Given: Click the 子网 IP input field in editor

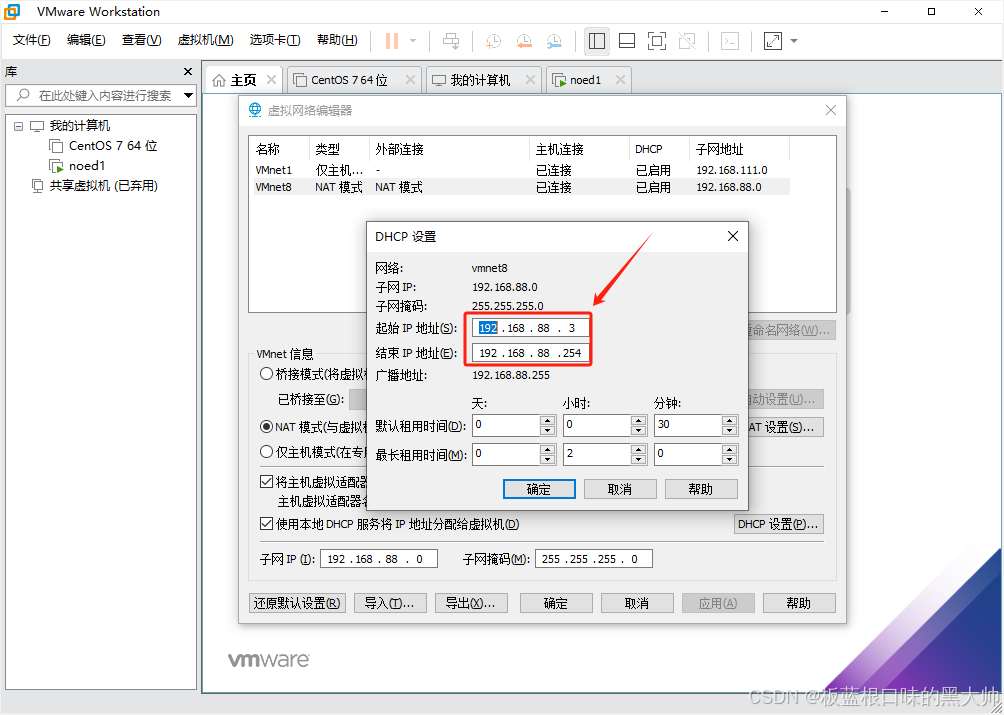Looking at the screenshot, I should [379, 559].
